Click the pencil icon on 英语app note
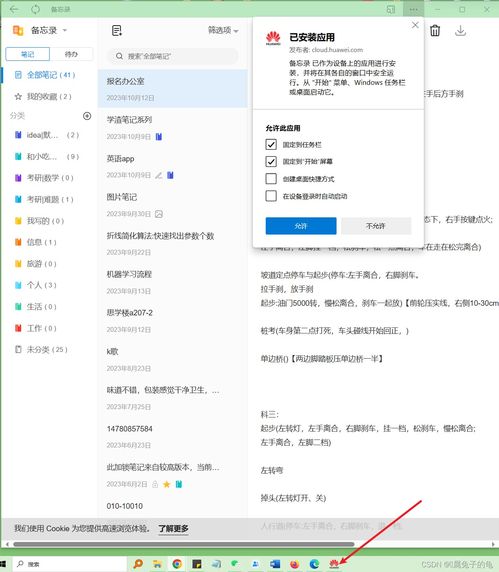This screenshot has height=572, width=499. [x=158, y=175]
